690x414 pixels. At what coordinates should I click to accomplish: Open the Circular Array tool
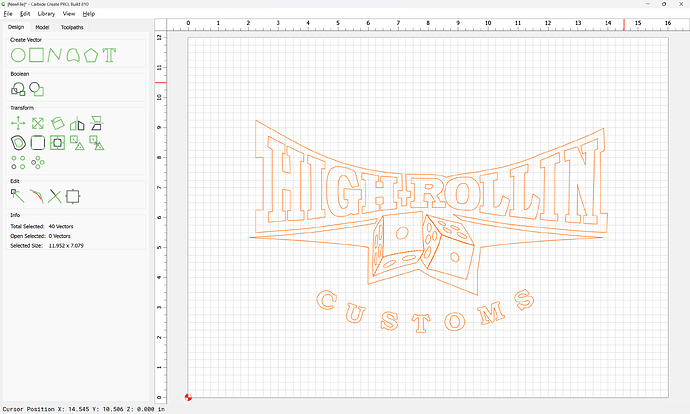[38, 162]
